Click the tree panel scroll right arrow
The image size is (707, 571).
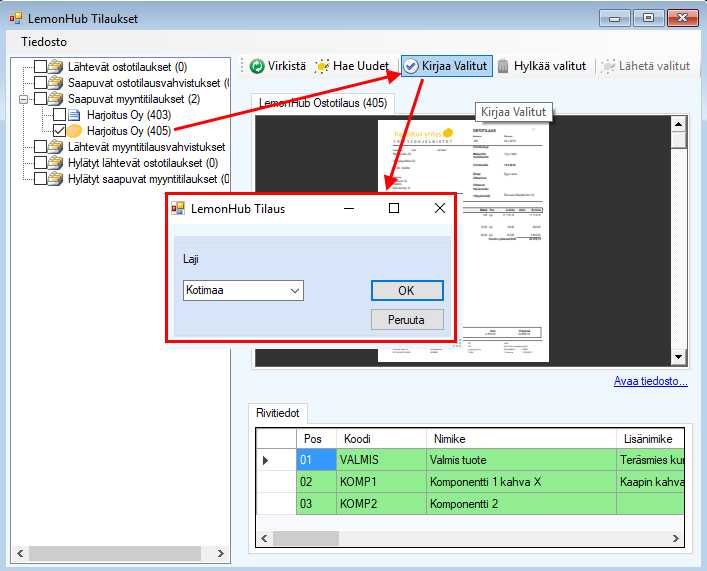coord(220,553)
